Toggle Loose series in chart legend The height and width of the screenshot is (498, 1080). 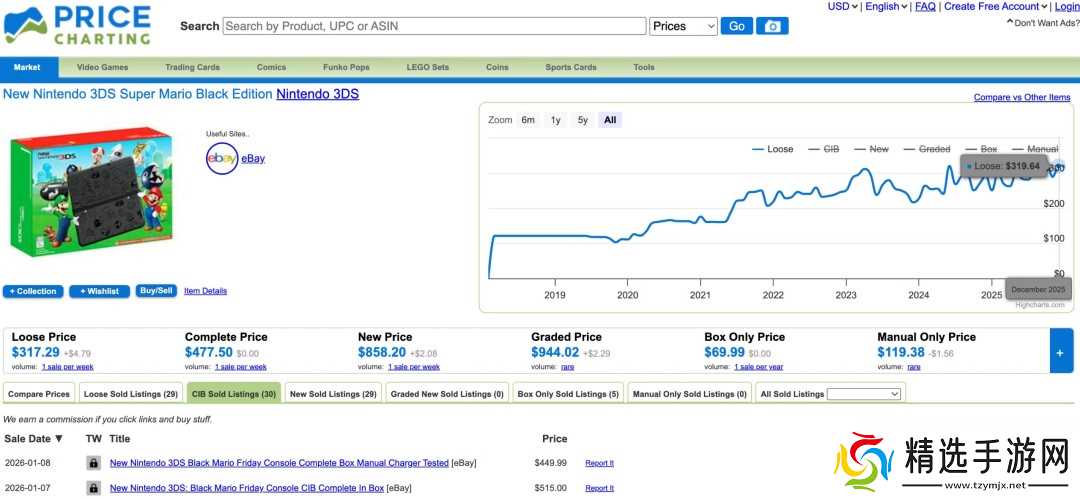tap(772, 149)
